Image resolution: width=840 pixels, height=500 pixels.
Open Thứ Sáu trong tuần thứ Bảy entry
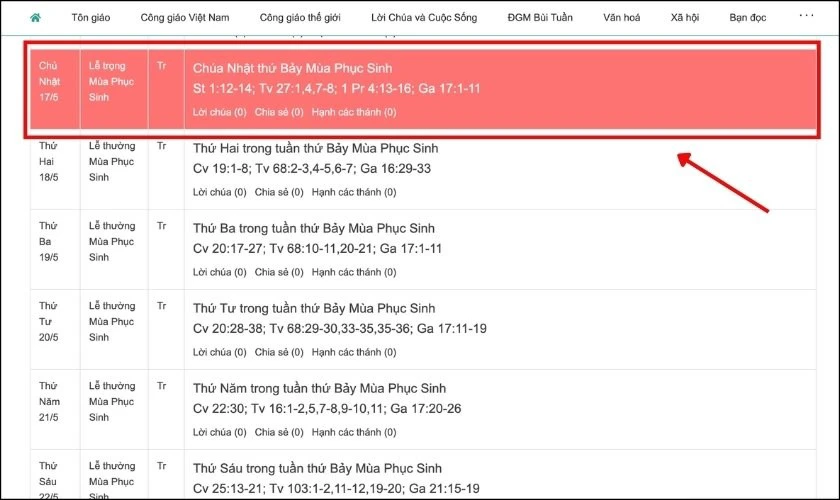point(315,468)
